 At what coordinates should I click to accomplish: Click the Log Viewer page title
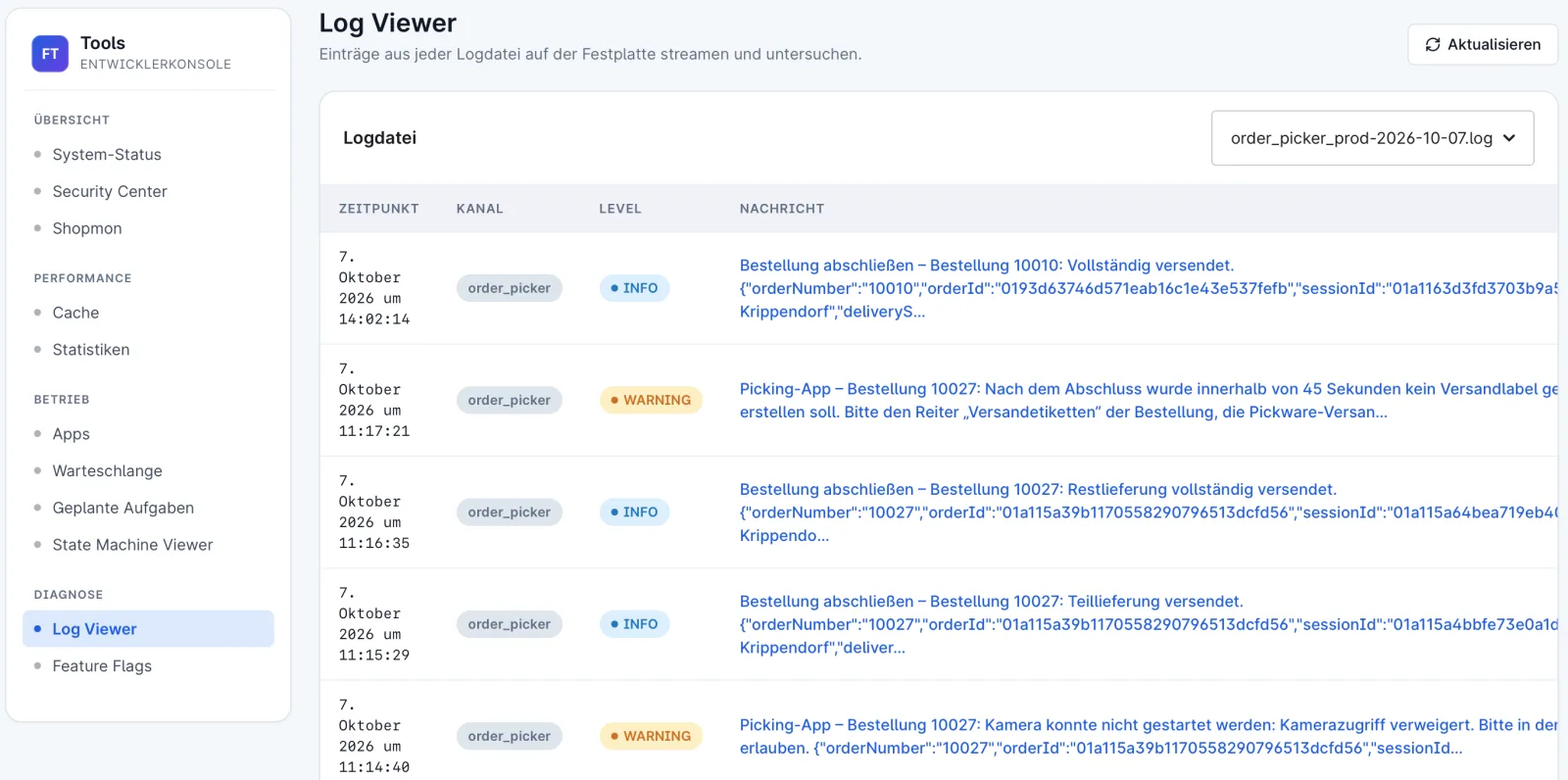(388, 23)
